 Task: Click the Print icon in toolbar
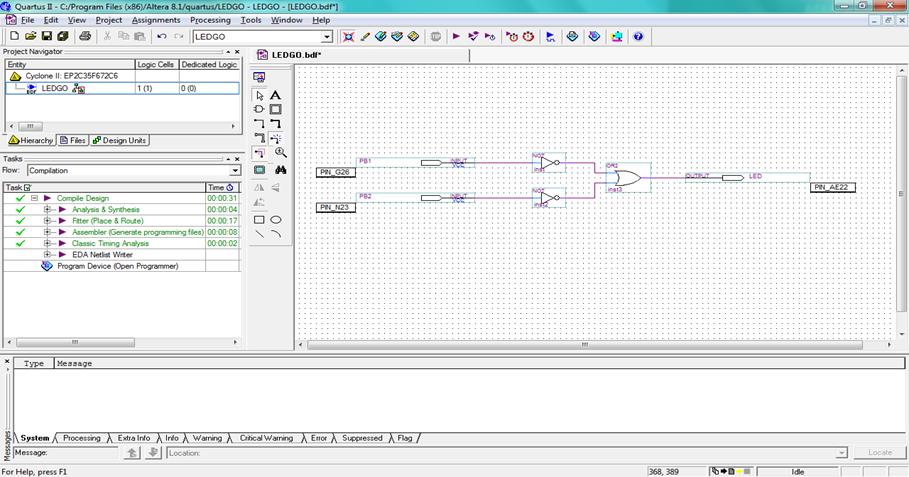tap(85, 36)
